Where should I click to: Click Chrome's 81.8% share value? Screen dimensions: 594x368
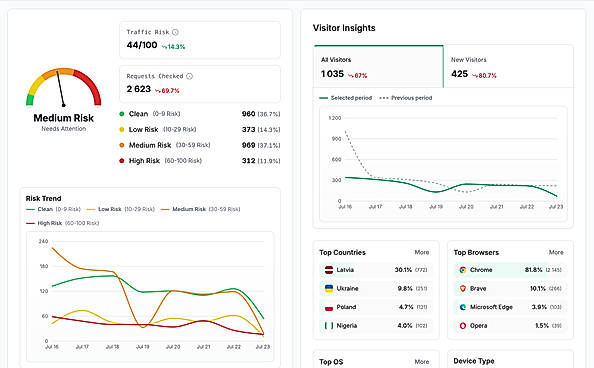533,270
